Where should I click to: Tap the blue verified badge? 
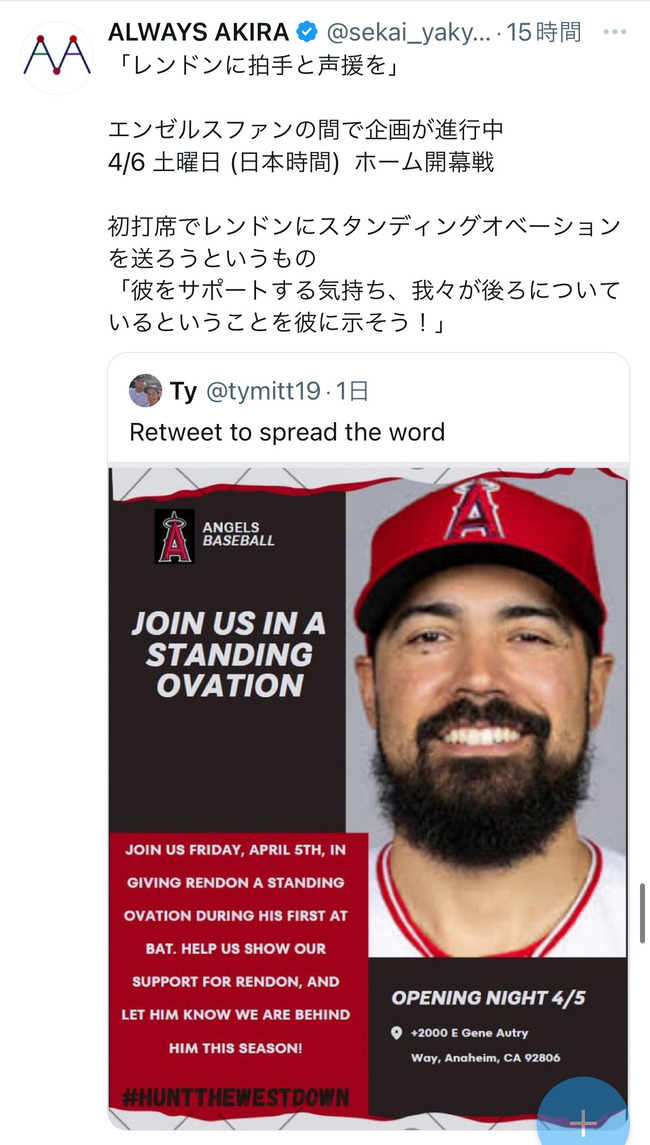click(305, 33)
